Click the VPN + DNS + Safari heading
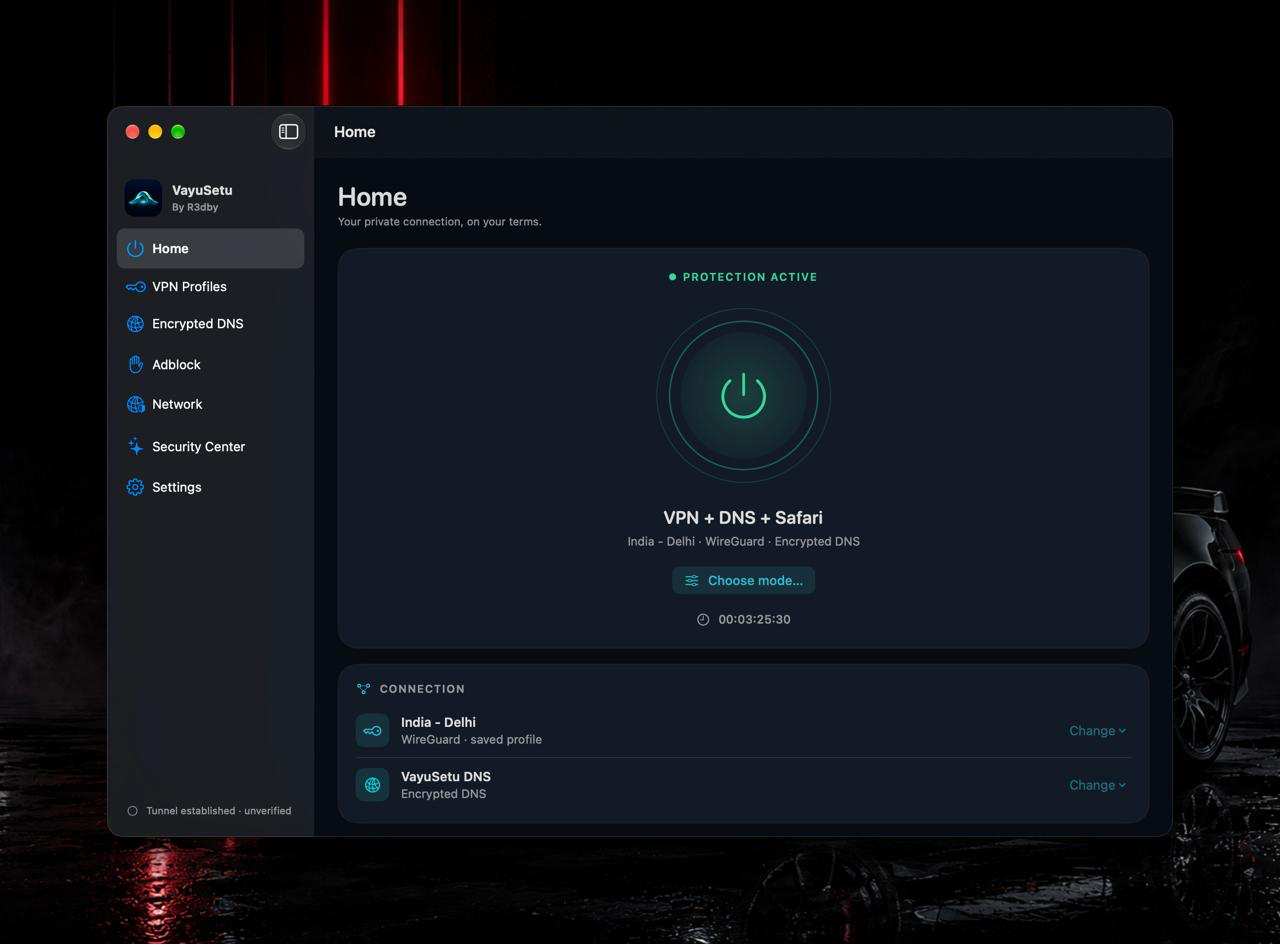 743,518
